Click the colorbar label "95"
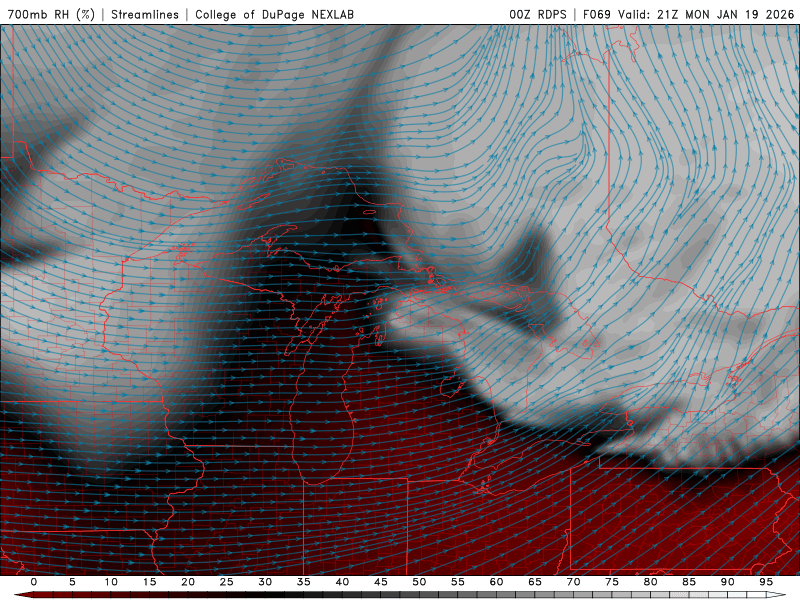800x600 pixels. point(766,582)
